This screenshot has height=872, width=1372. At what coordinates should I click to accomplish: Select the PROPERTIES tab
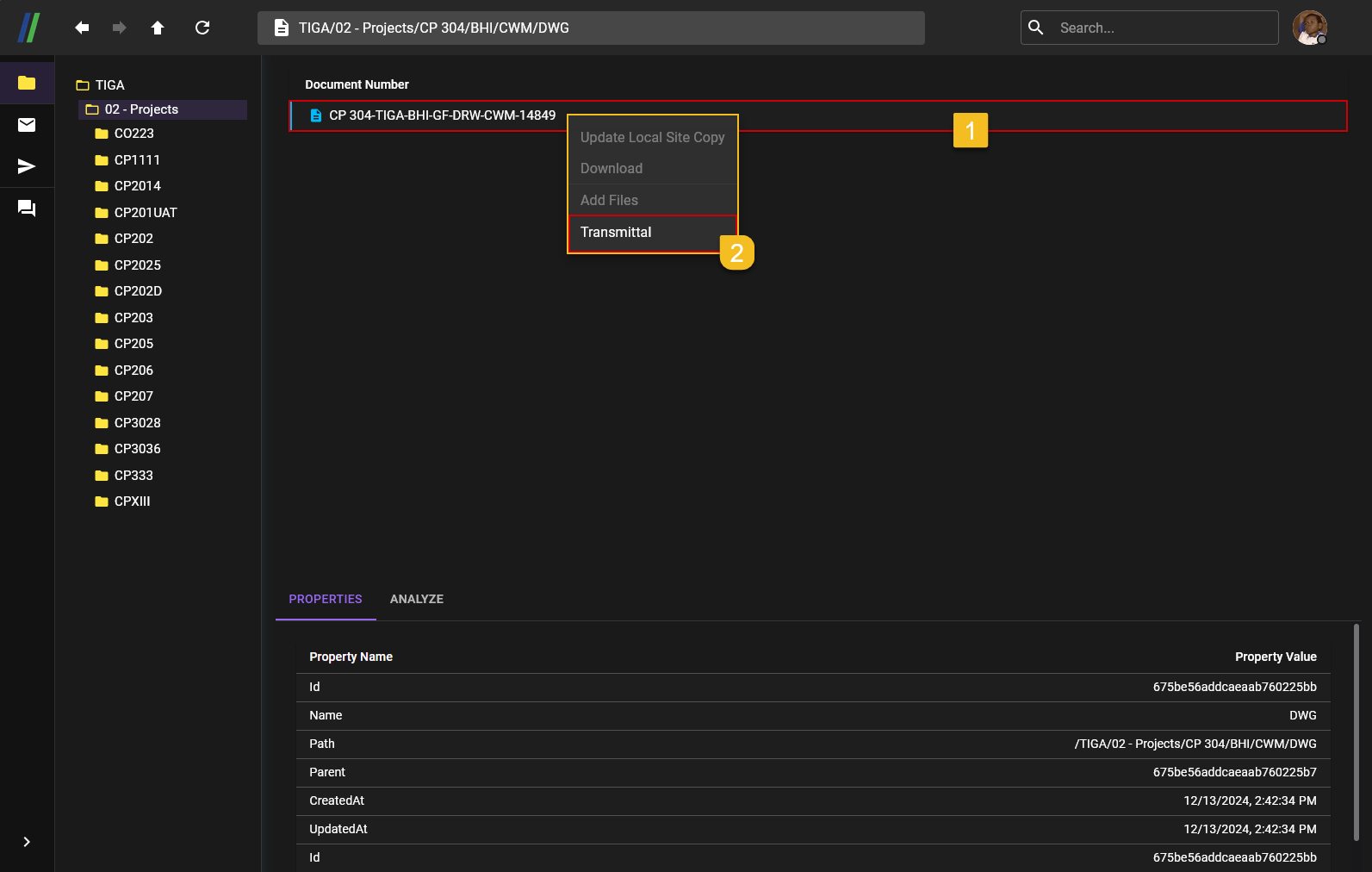326,599
